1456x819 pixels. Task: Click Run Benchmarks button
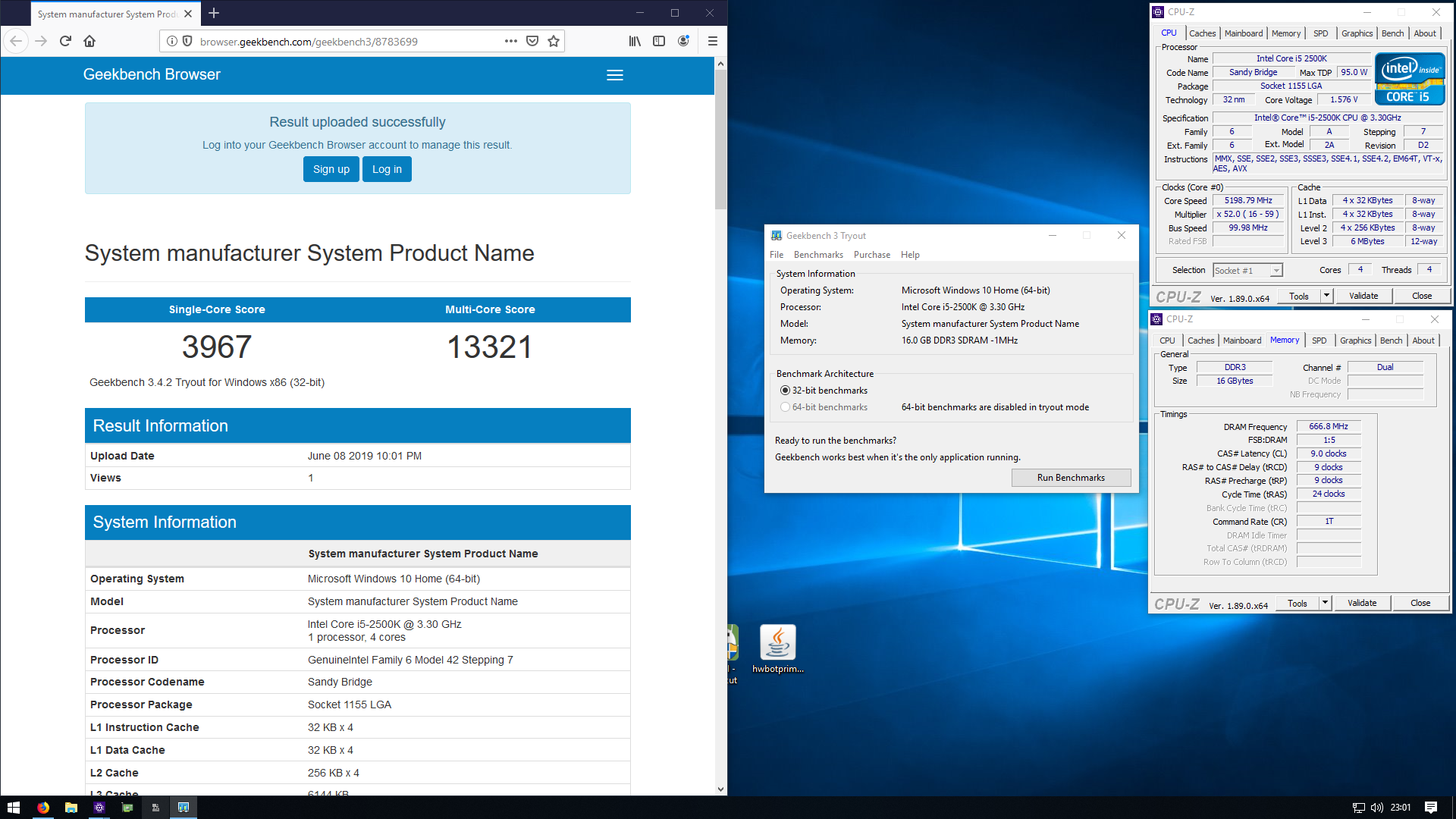[x=1071, y=478]
